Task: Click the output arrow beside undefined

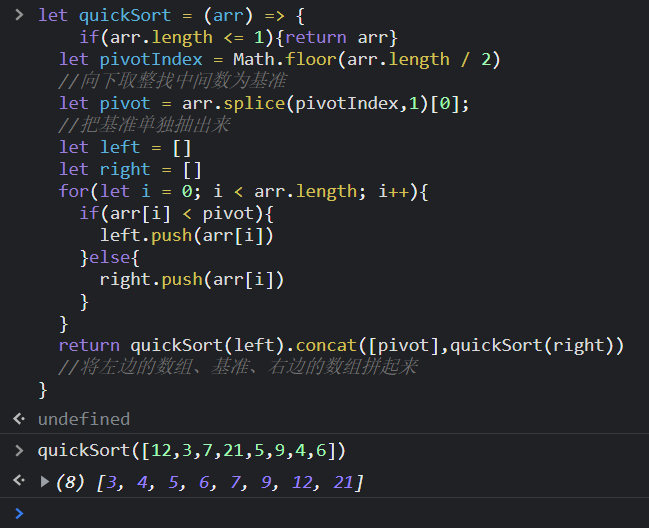Action: 19,419
